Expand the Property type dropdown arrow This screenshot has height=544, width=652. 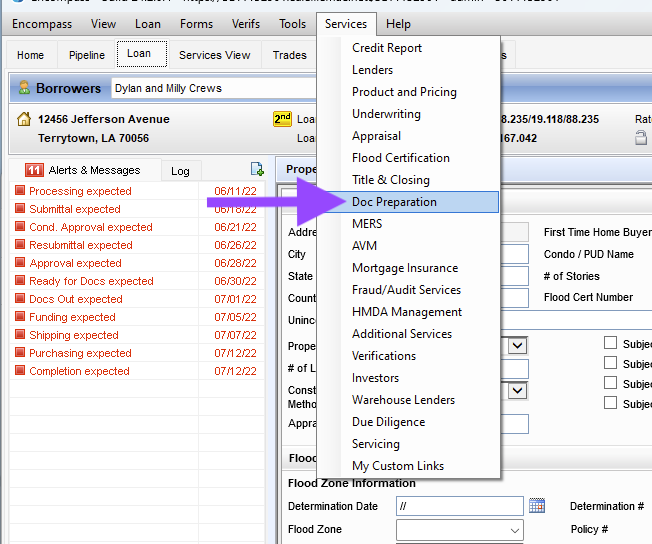point(518,346)
